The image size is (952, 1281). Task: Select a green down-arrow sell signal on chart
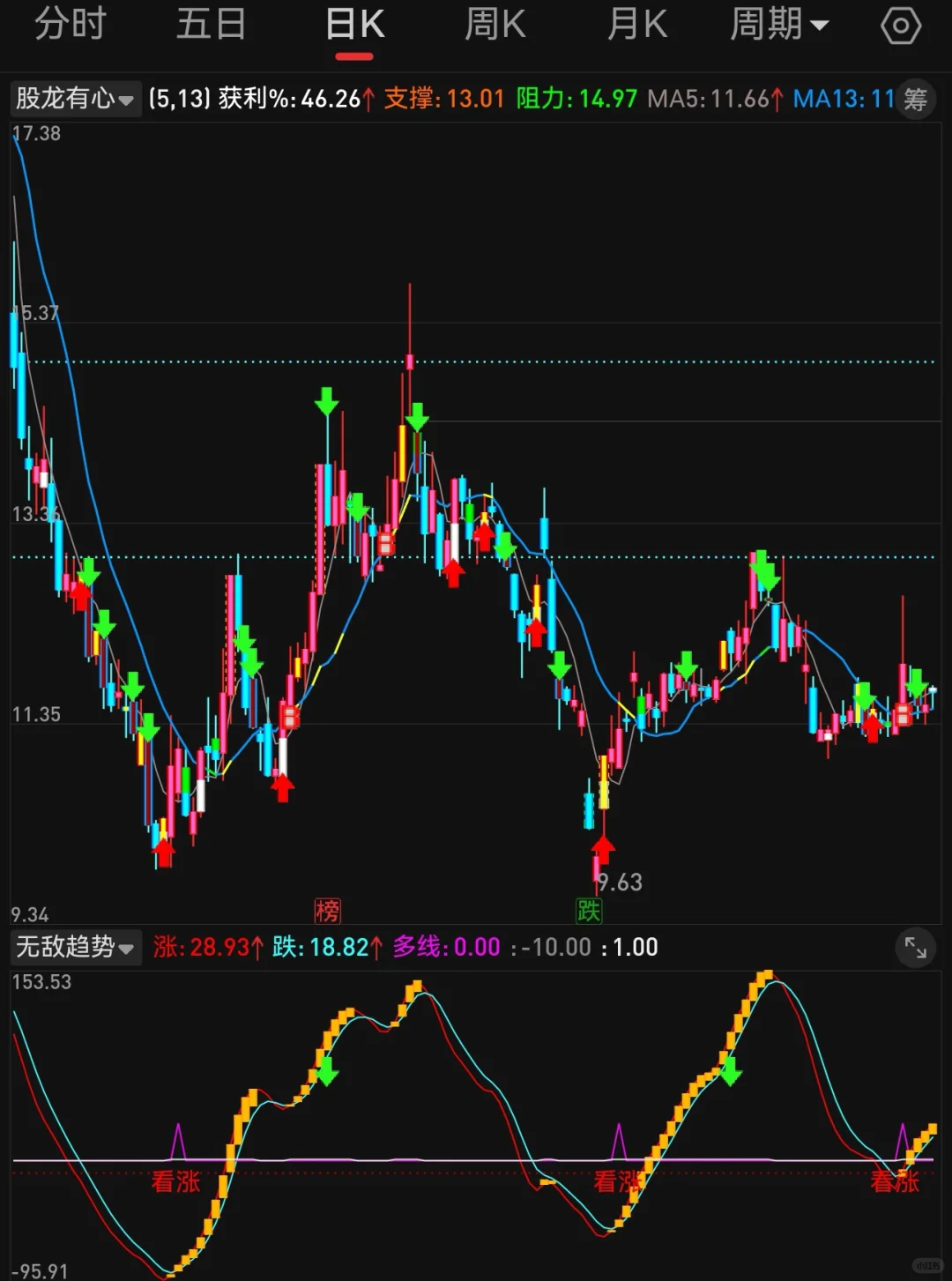pyautogui.click(x=326, y=404)
